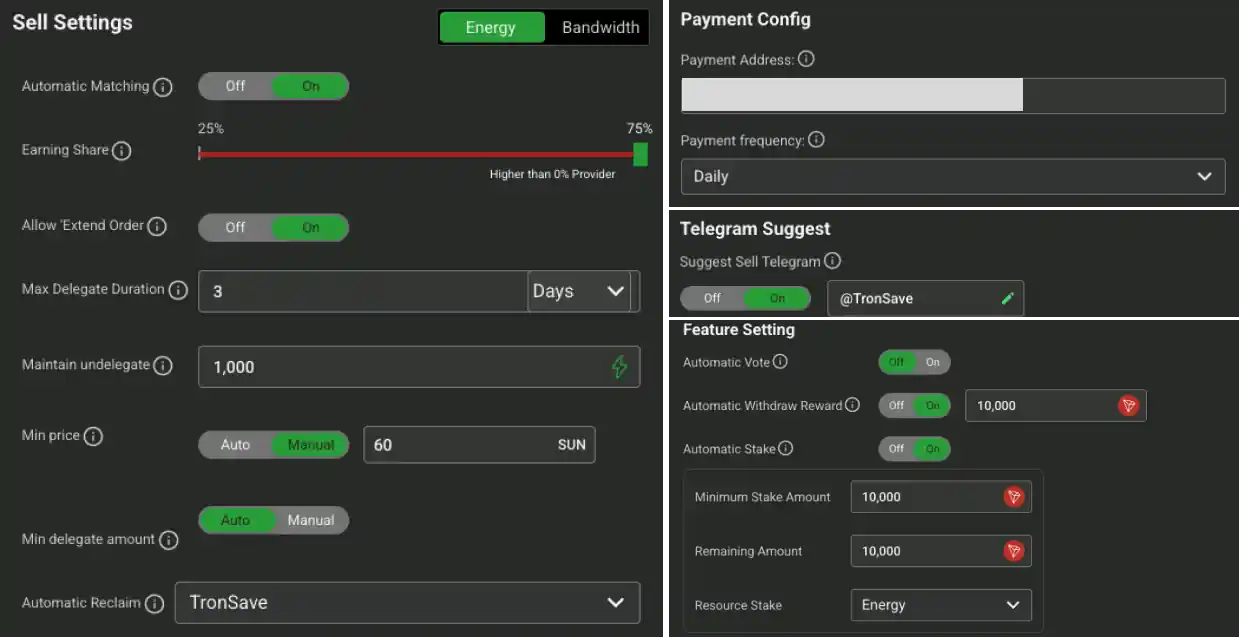The height and width of the screenshot is (637, 1239).
Task: Switch to the Bandwidth tab
Action: 599,27
